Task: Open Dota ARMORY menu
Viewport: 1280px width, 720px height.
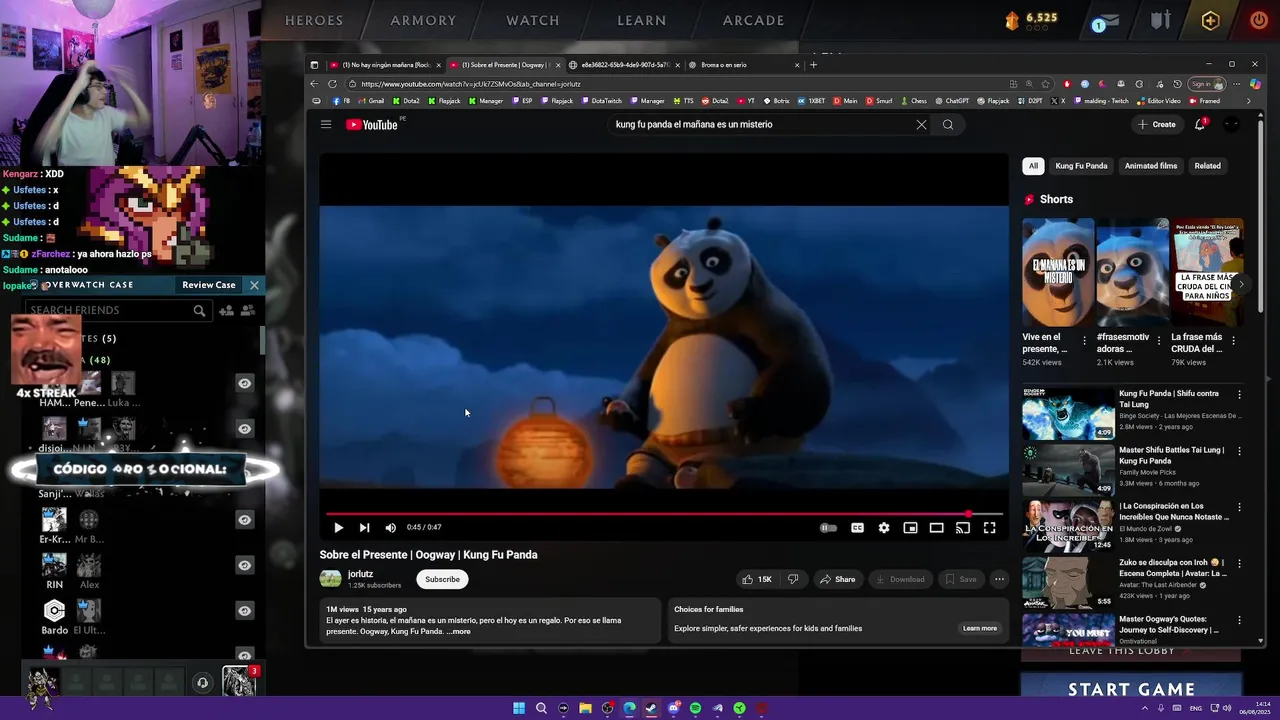Action: click(x=423, y=20)
